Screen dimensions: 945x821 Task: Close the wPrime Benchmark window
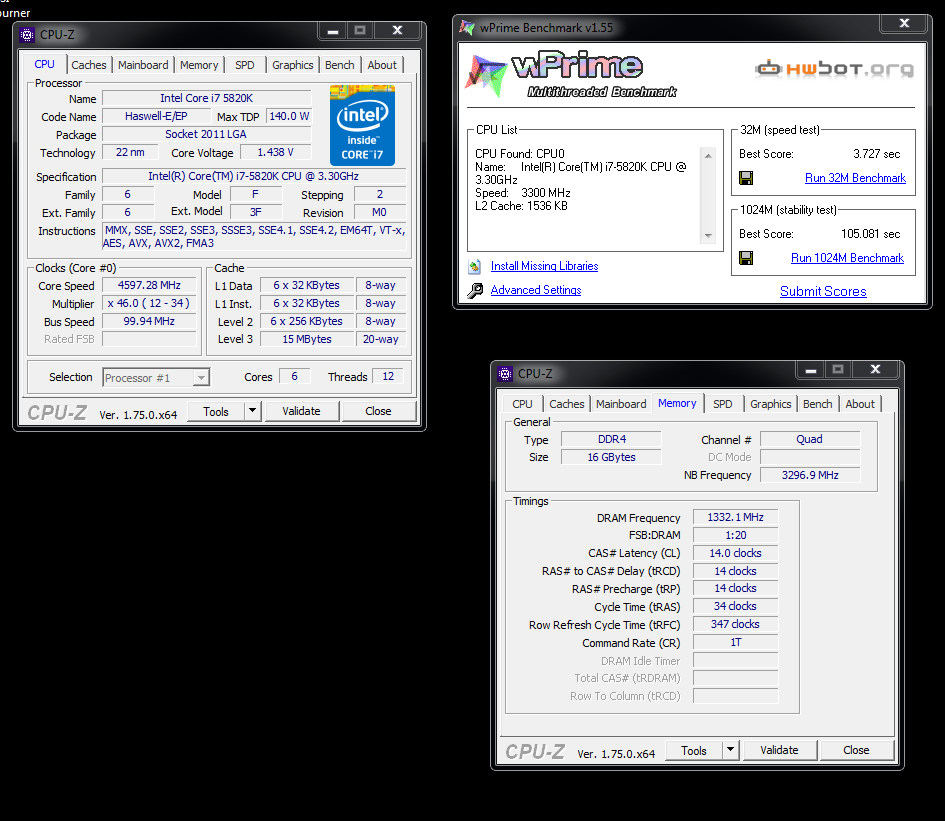pyautogui.click(x=904, y=23)
